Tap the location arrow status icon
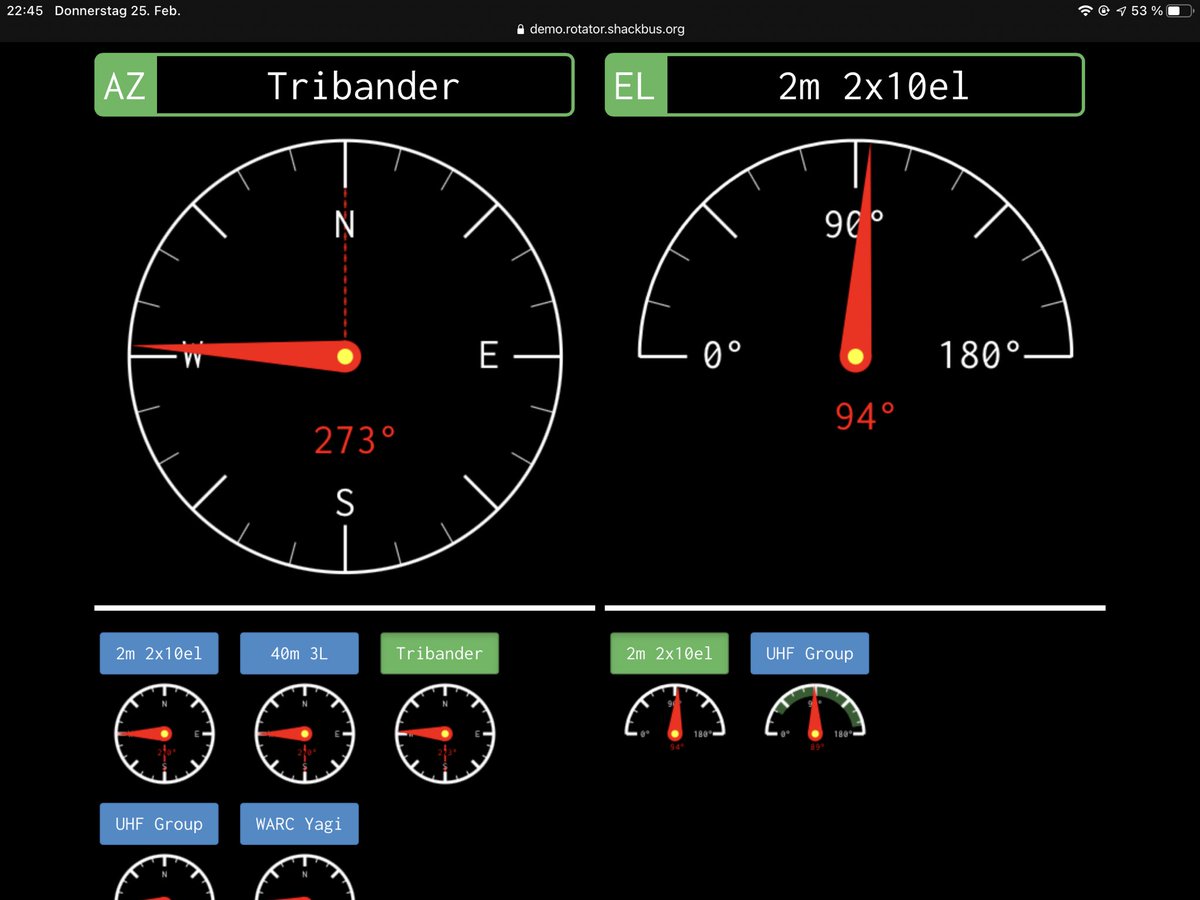The height and width of the screenshot is (900, 1200). point(1122,10)
